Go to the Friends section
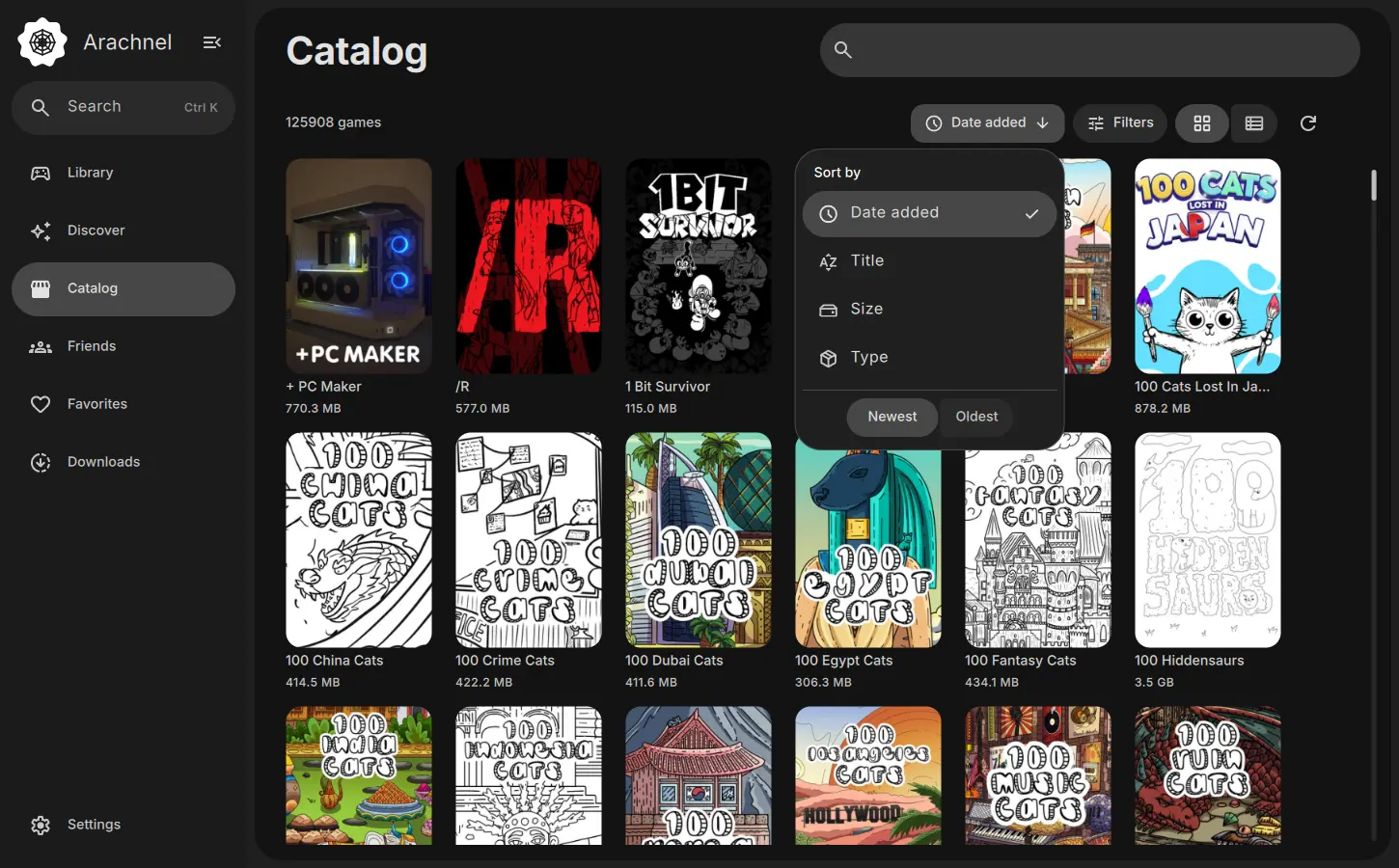This screenshot has height=868, width=1399. click(x=123, y=346)
